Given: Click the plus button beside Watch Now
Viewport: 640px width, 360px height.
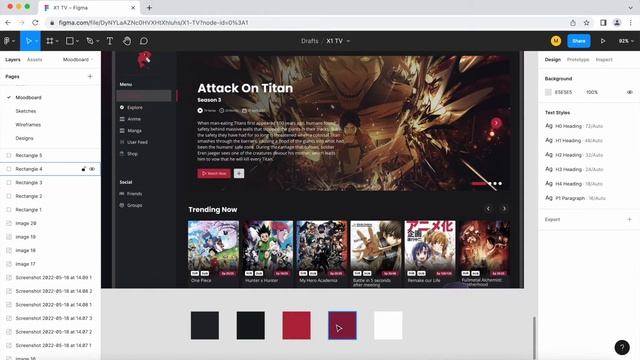Looking at the screenshot, I should pos(239,173).
